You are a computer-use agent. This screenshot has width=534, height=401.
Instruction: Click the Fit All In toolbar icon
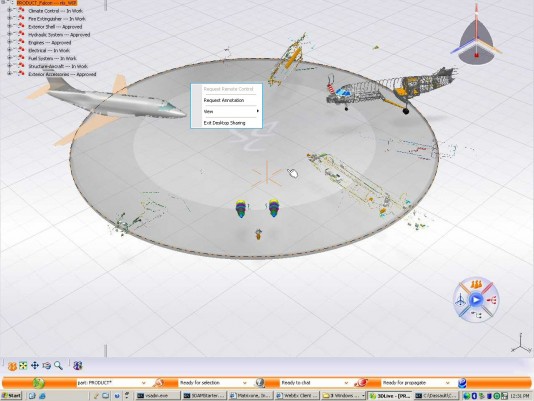23,366
